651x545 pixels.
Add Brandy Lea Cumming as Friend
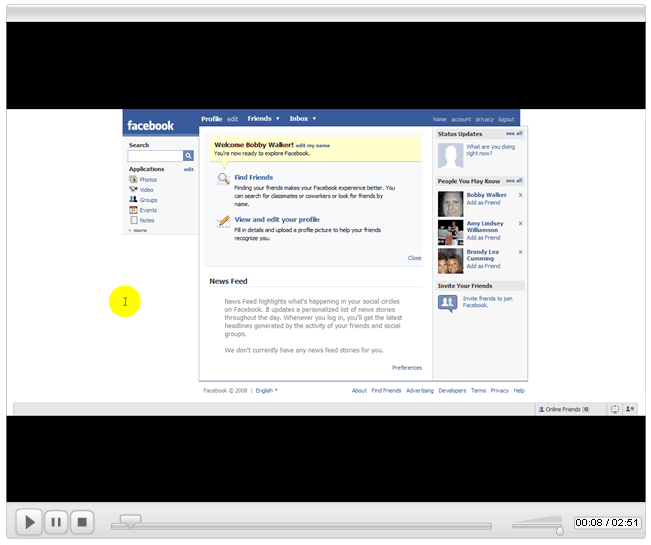tap(483, 266)
